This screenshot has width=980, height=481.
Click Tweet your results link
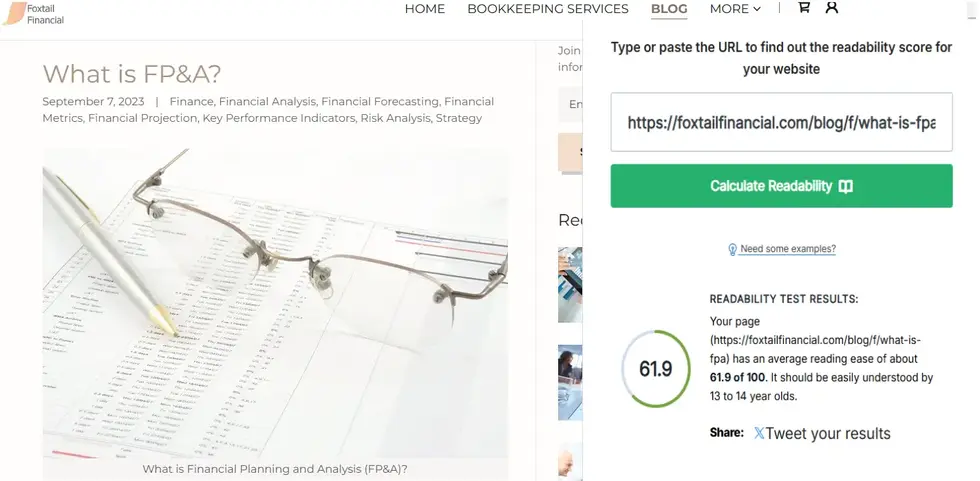click(828, 433)
